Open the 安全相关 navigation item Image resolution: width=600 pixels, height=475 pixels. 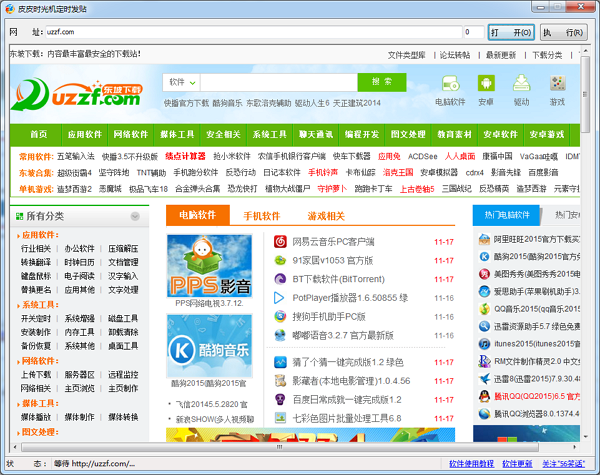[223, 134]
